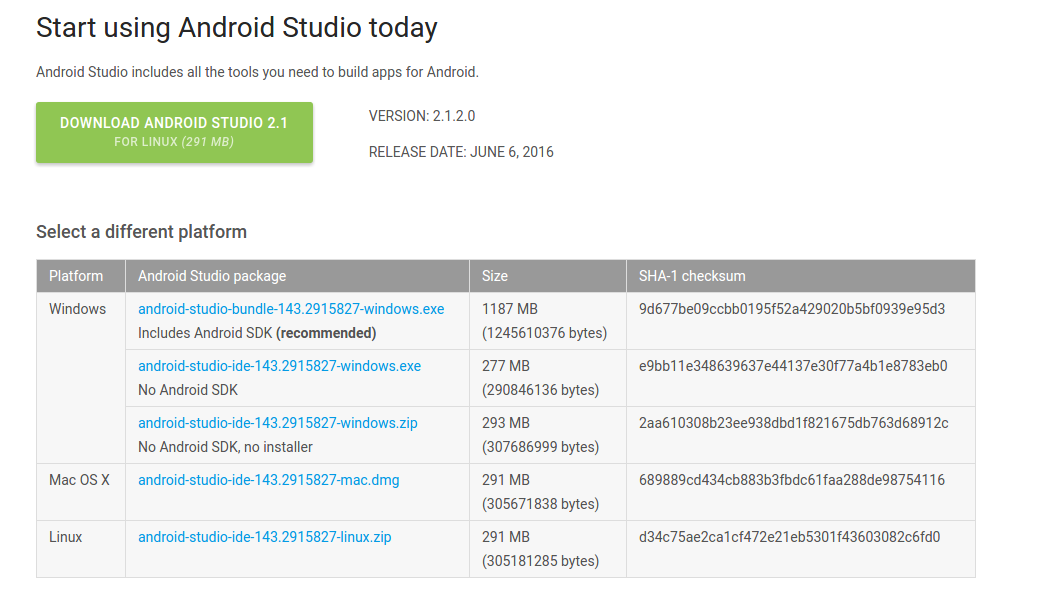Click checksum d34c75ae2ca1cf472e21eb5301f43603082c6fd0
1062x615 pixels.
[x=790, y=536]
